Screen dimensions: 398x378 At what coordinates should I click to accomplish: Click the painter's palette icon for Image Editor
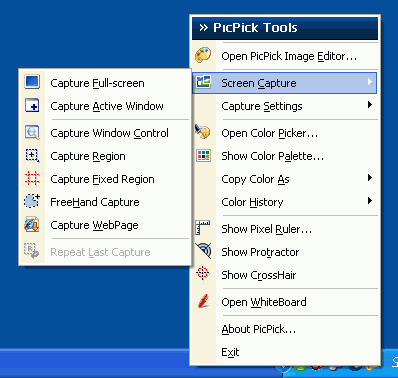coord(203,55)
